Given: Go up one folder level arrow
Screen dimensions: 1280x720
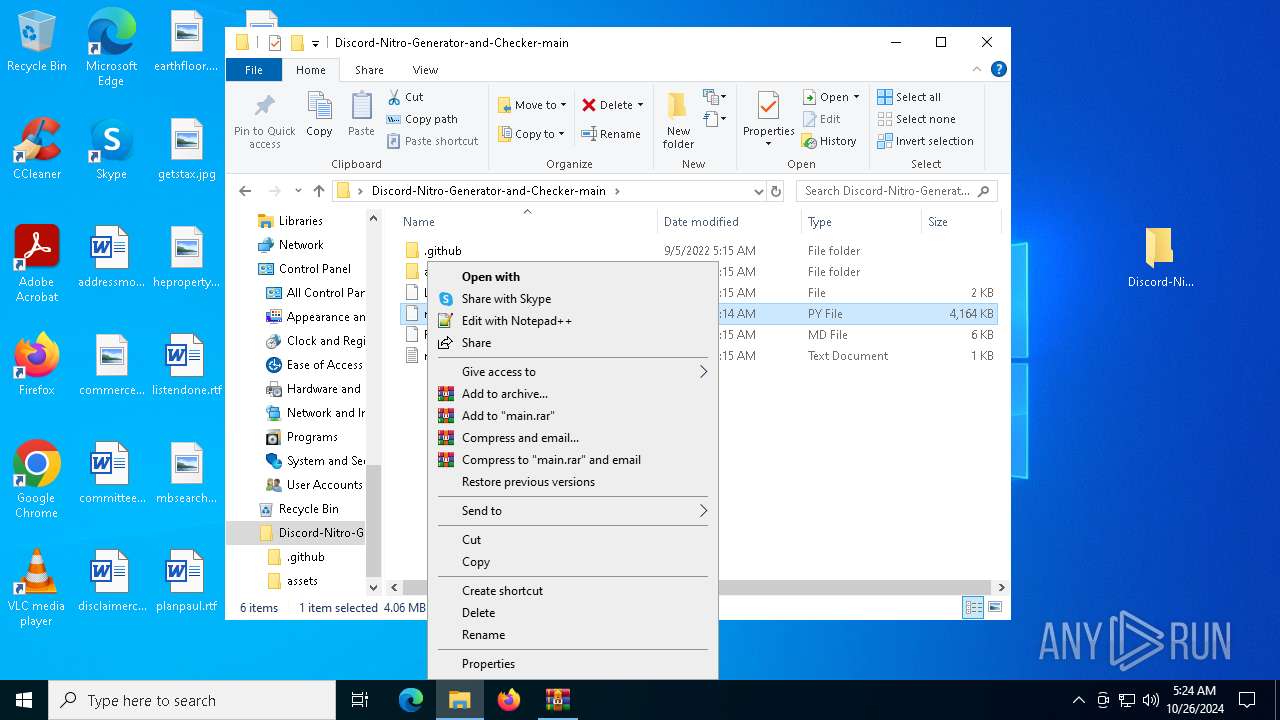Looking at the screenshot, I should (x=319, y=191).
